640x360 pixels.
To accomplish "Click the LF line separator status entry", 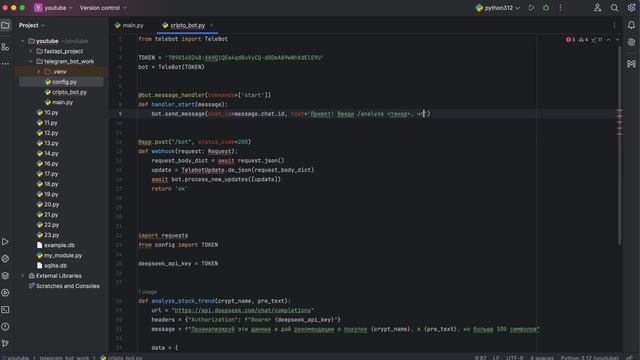I will coord(496,358).
